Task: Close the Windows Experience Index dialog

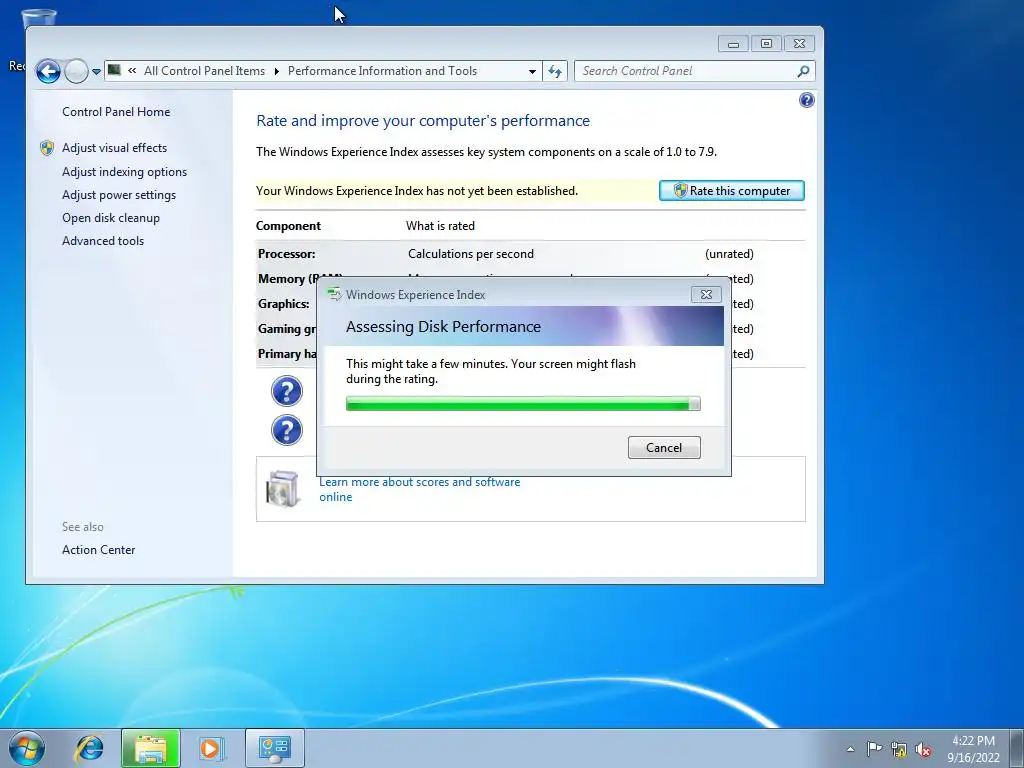Action: tap(706, 295)
